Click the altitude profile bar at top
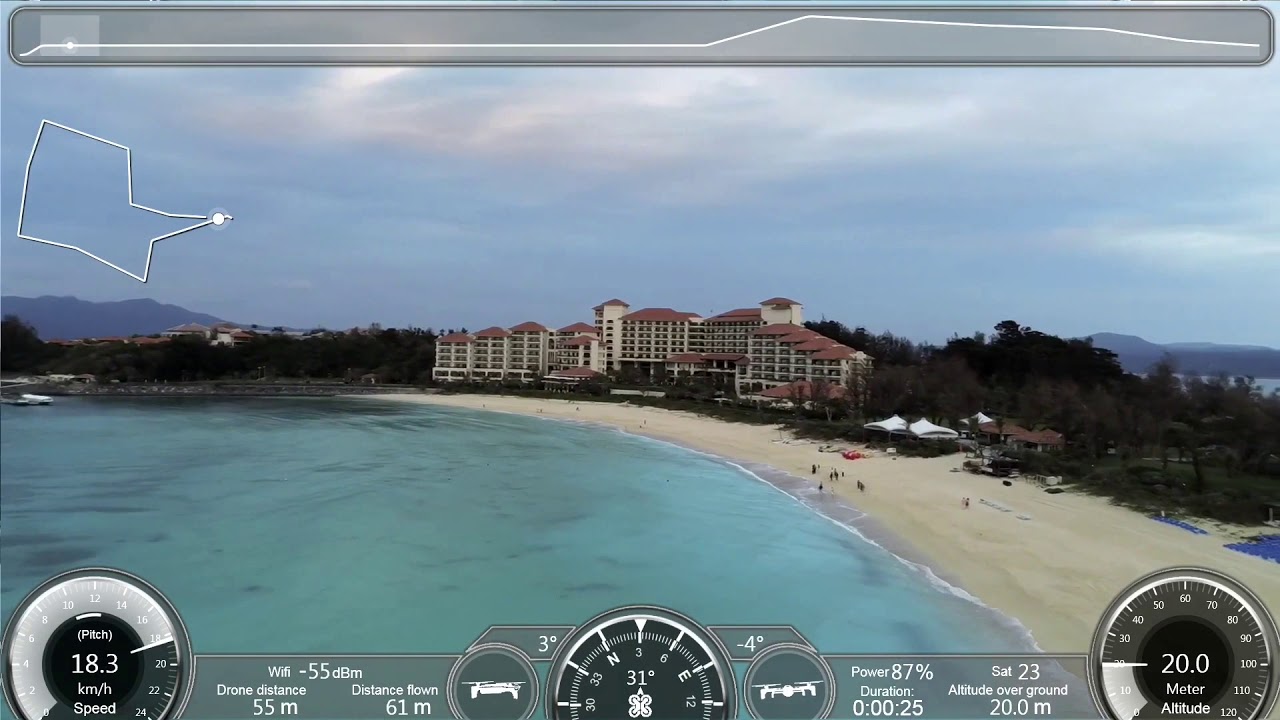Image resolution: width=1280 pixels, height=720 pixels. tap(640, 36)
